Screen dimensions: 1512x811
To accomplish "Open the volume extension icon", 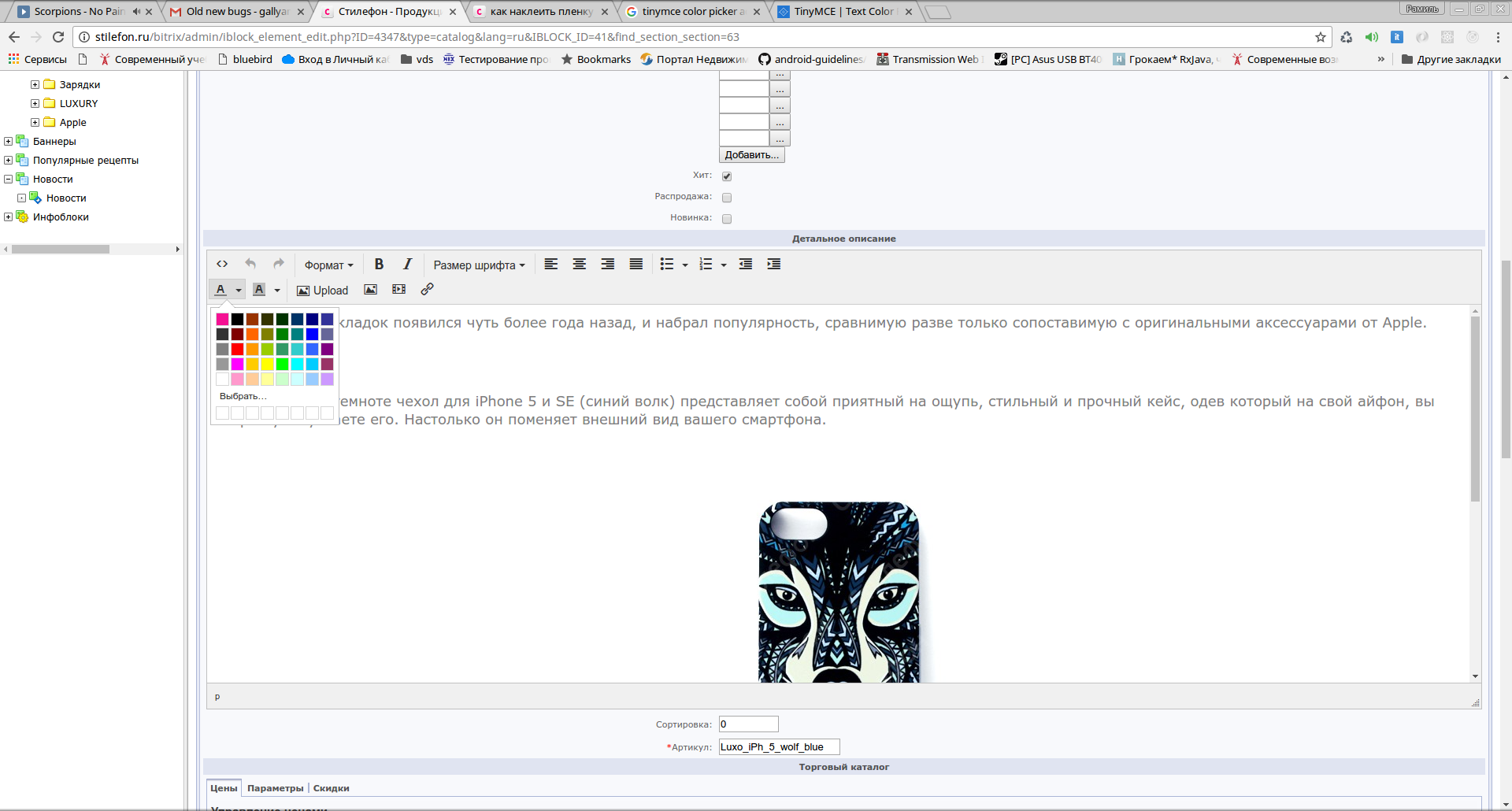I will coord(1372,37).
